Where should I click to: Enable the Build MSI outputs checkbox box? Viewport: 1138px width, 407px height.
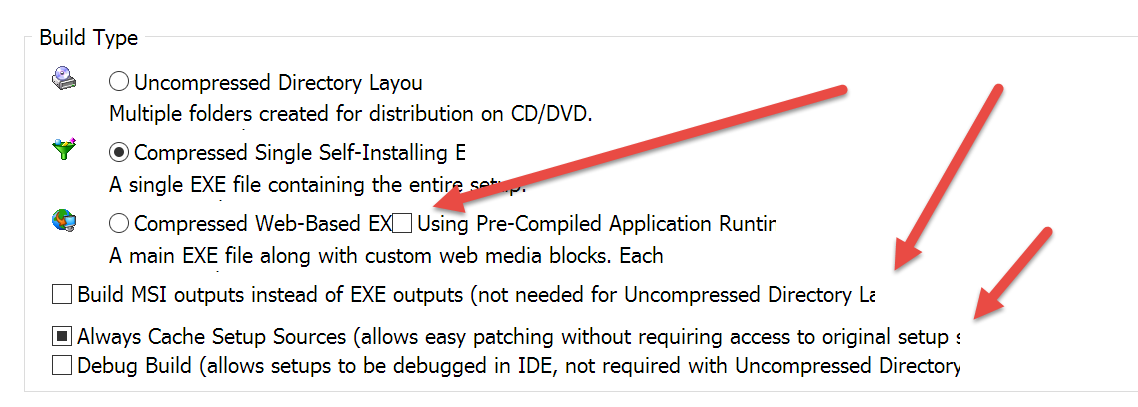click(62, 295)
